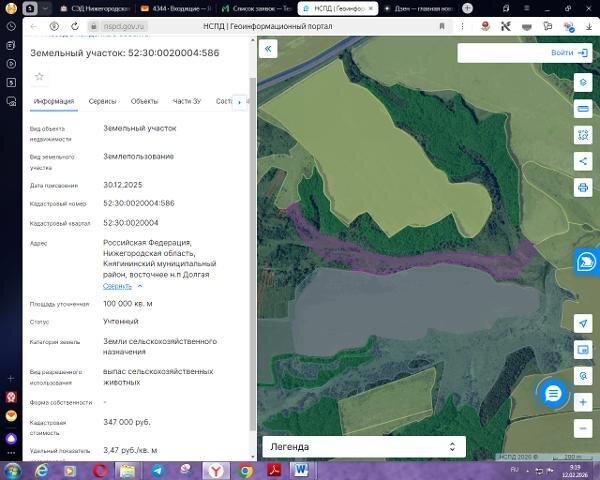Open Windows Start menu orb
Viewport: 600px width, 480px height.
(12, 471)
